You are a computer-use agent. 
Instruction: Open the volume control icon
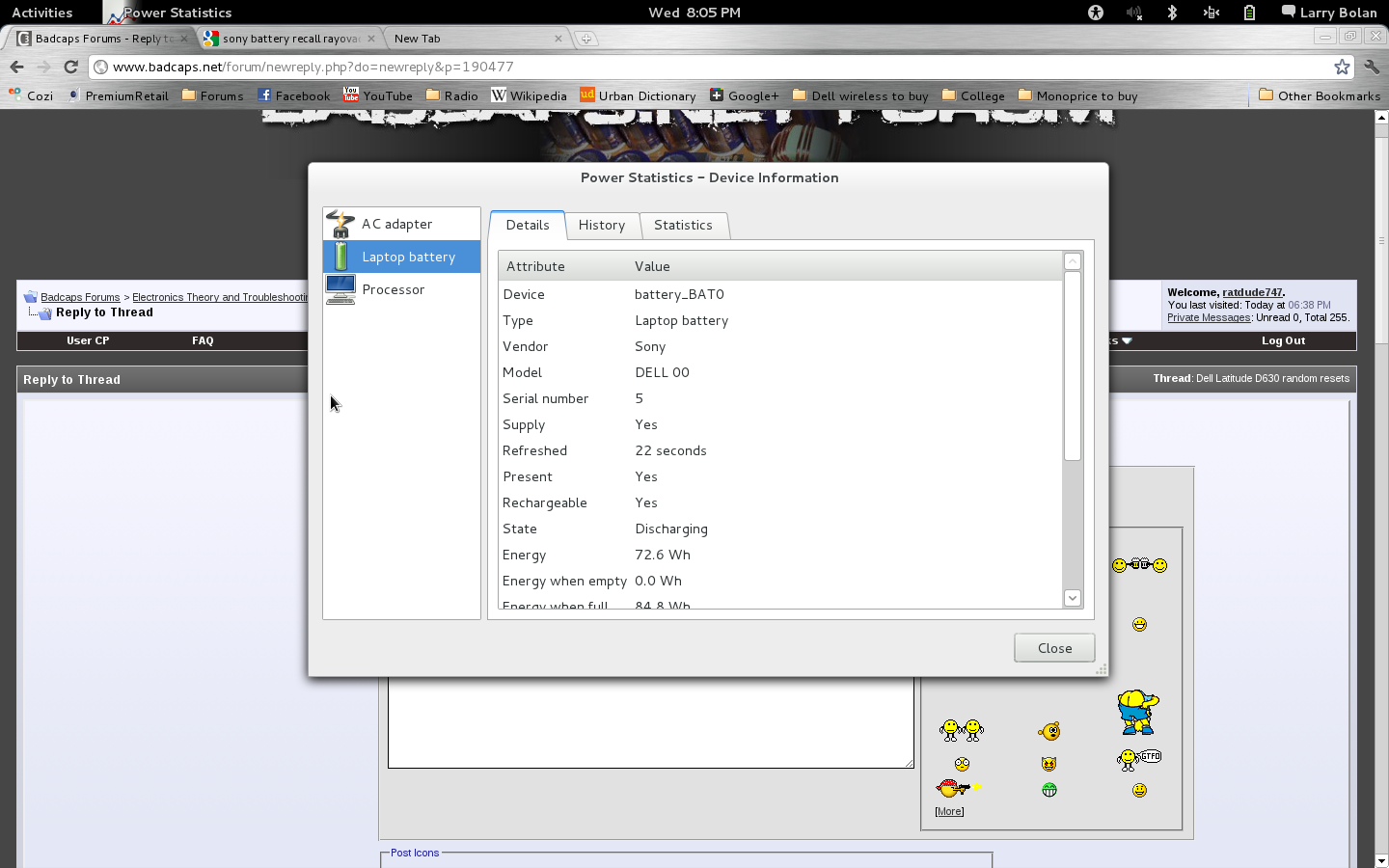point(1133,13)
